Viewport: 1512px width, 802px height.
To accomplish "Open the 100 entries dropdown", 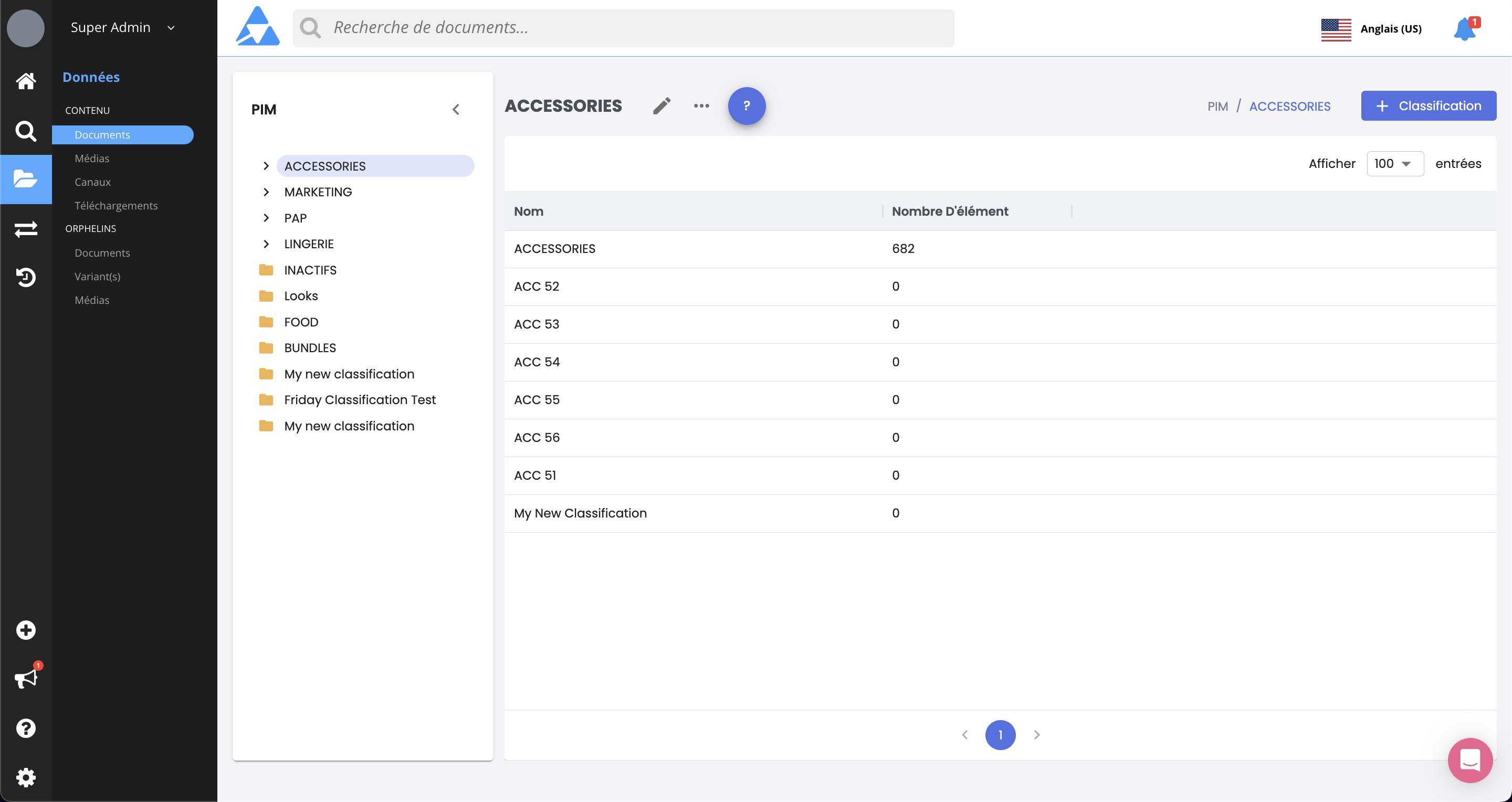I will click(1394, 164).
